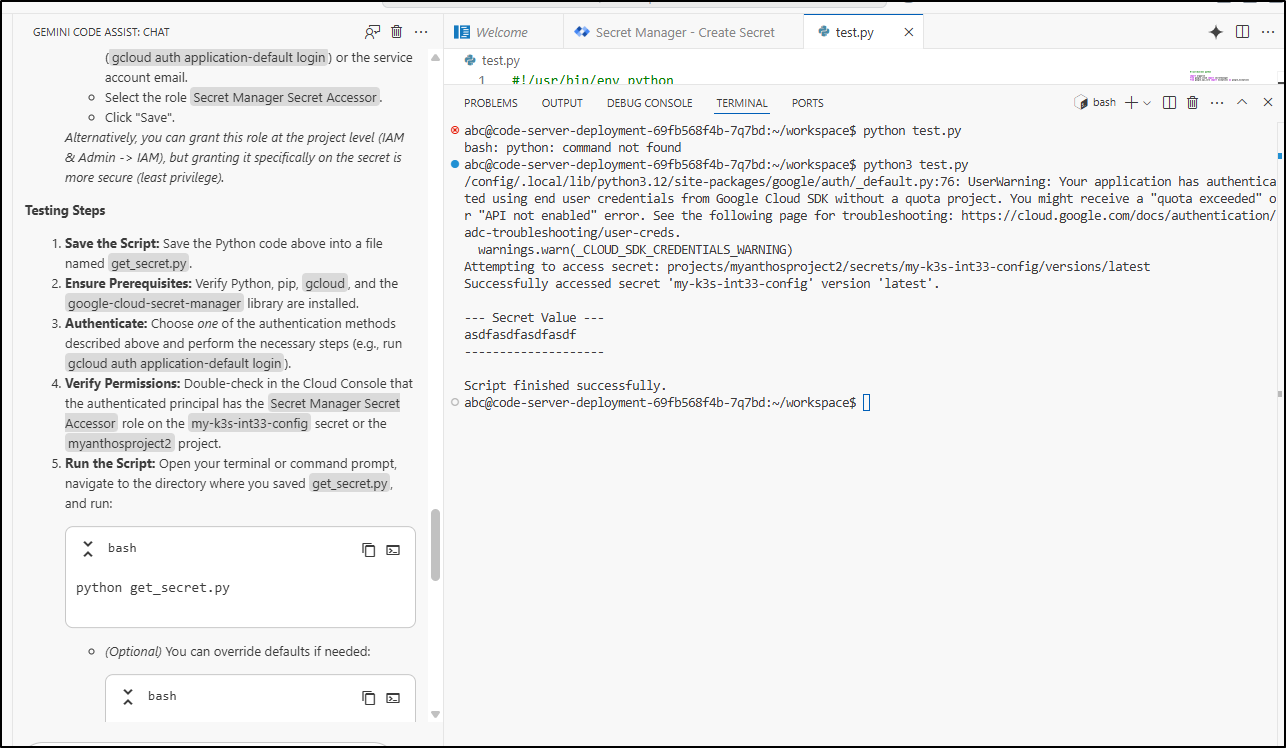1286x748 pixels.
Task: Open the chat feedback icon beside the trash
Action: tap(372, 32)
